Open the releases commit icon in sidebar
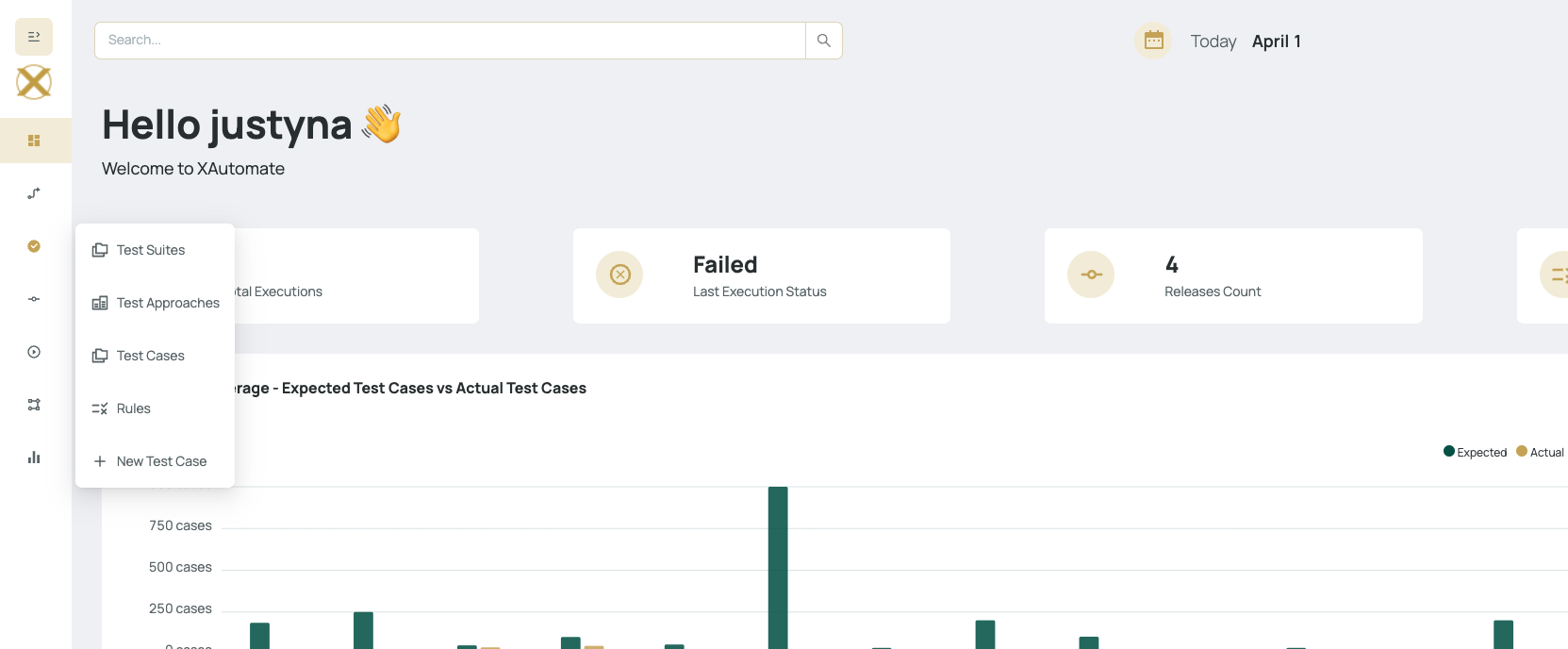The width and height of the screenshot is (1568, 649). [x=34, y=299]
